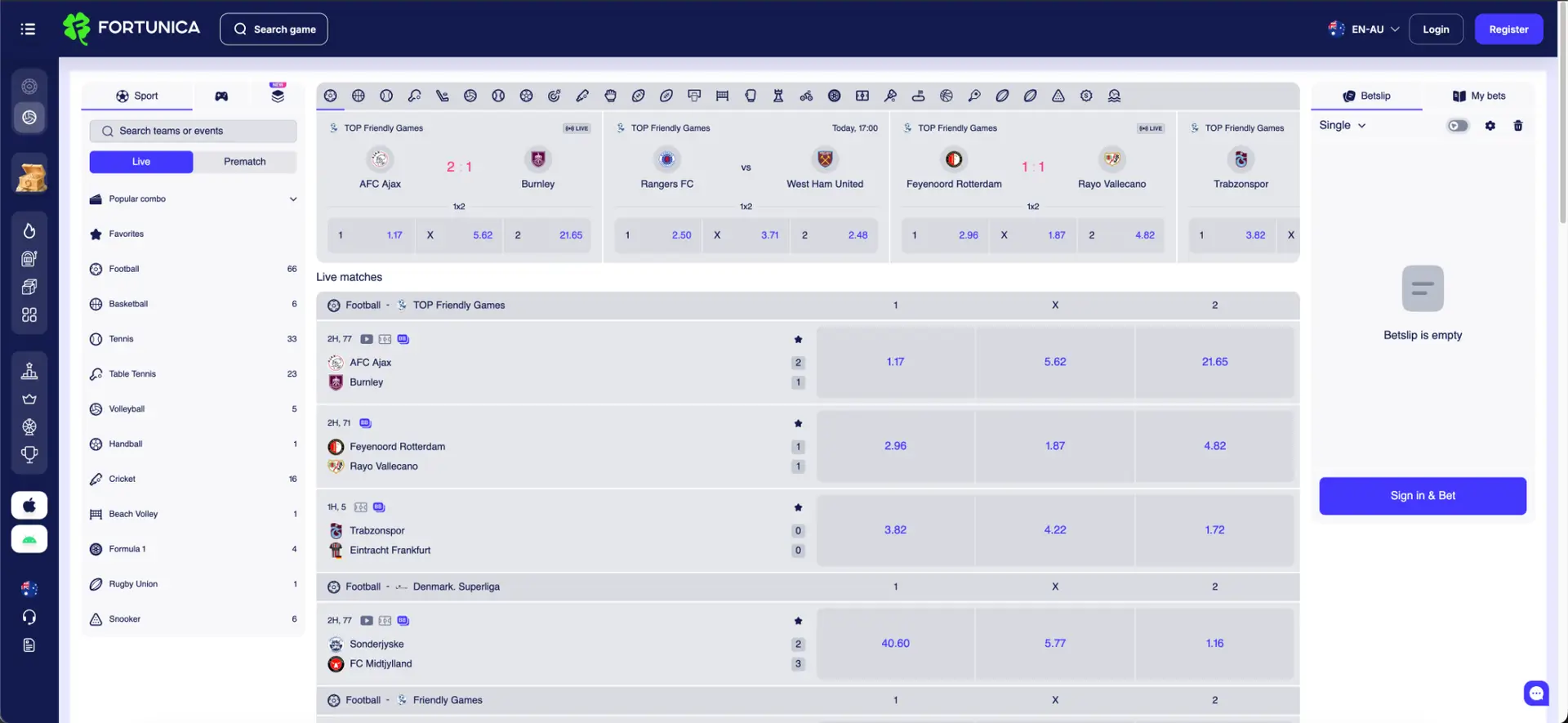Viewport: 1568px width, 723px height.
Task: Favorite the AFC Ajax vs Burnley match
Action: pos(798,339)
